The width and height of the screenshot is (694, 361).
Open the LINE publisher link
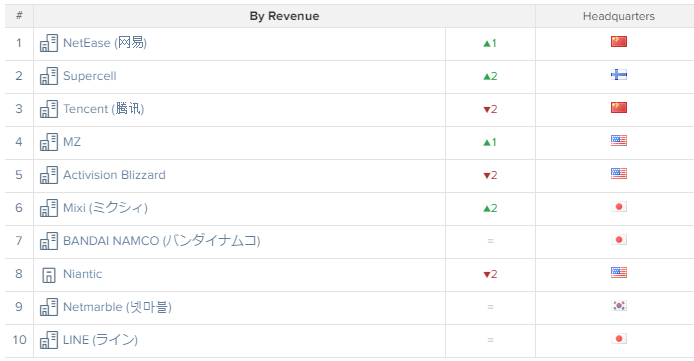[x=100, y=340]
